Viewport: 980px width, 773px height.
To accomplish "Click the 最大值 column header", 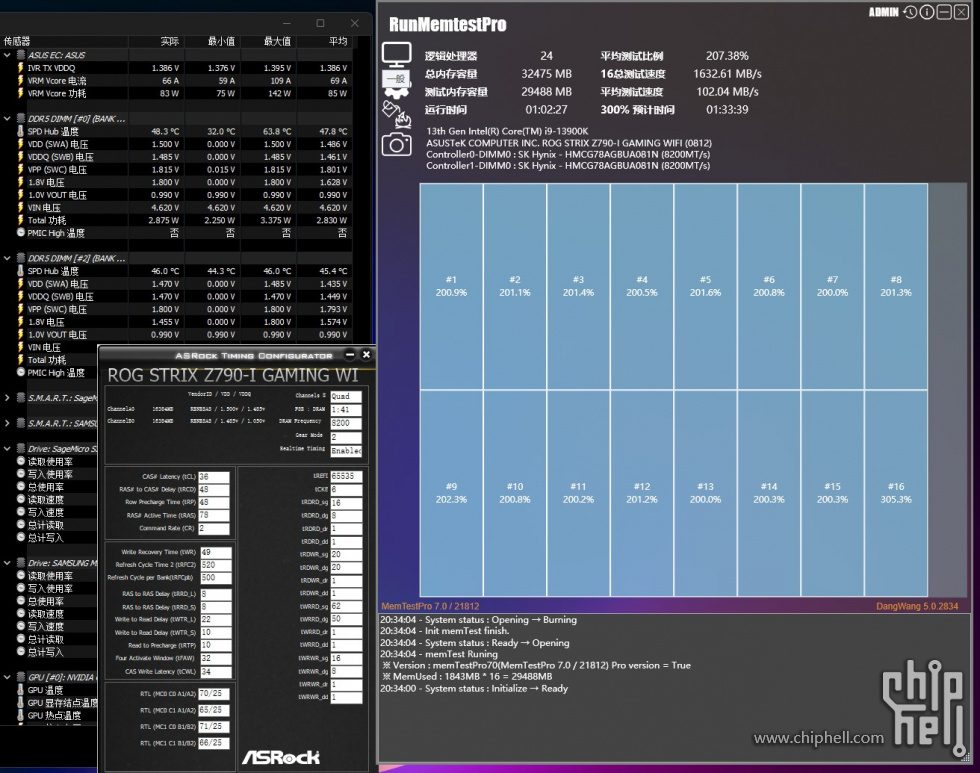I will [268, 41].
